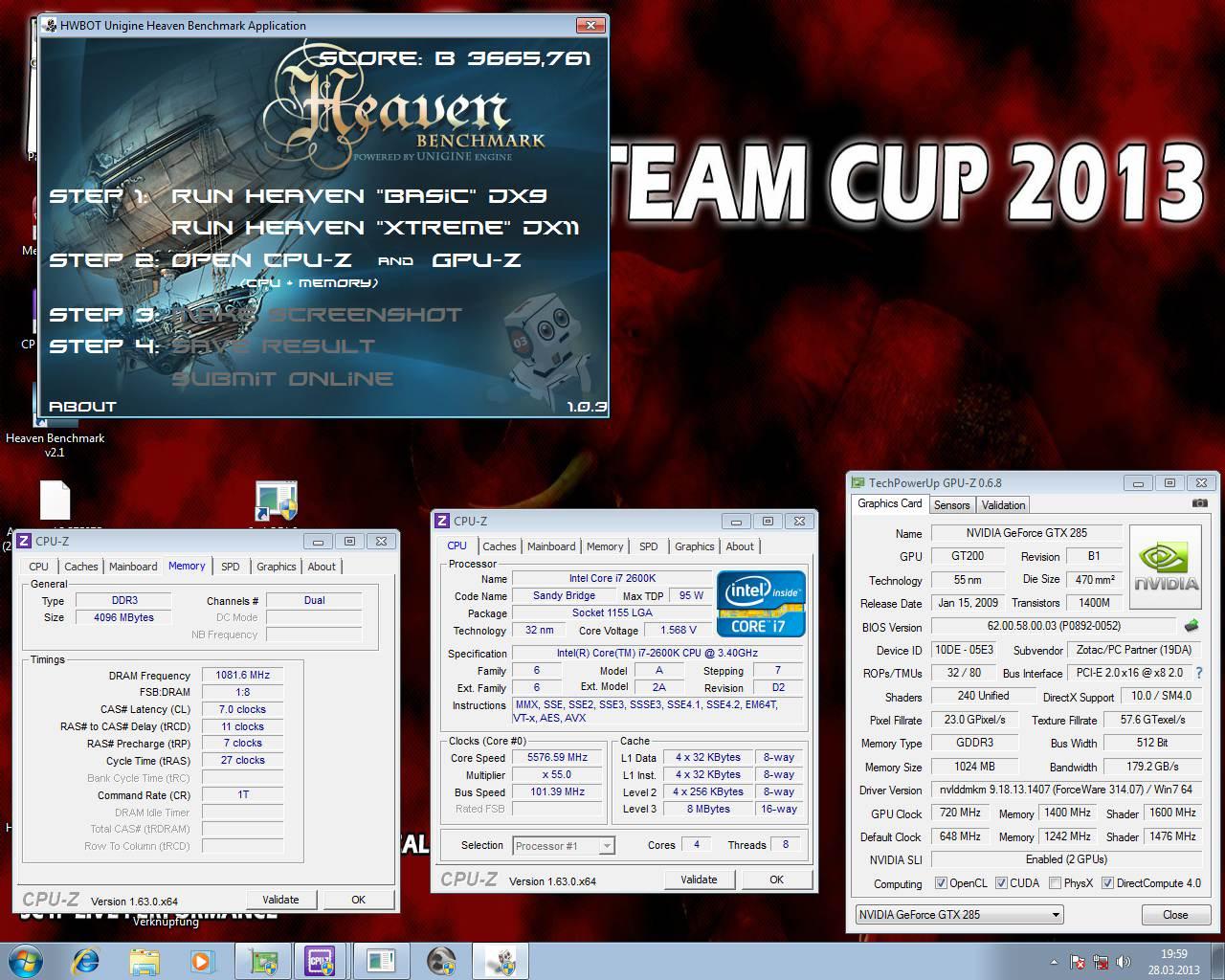Viewport: 1225px width, 980px height.
Task: Click the Core Speed 5576.59 MHz field
Action: coord(557,757)
